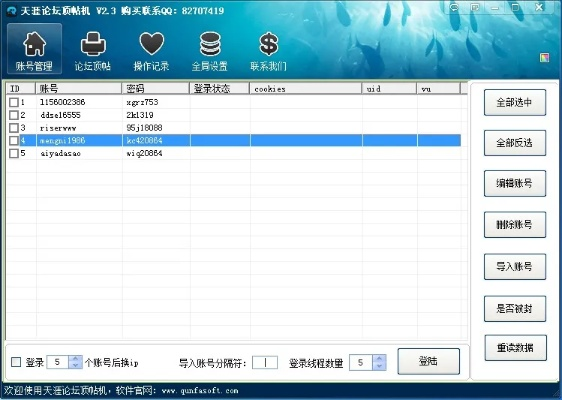Click the cookies column header
Image resolution: width=562 pixels, height=400 pixels.
(x=306, y=89)
